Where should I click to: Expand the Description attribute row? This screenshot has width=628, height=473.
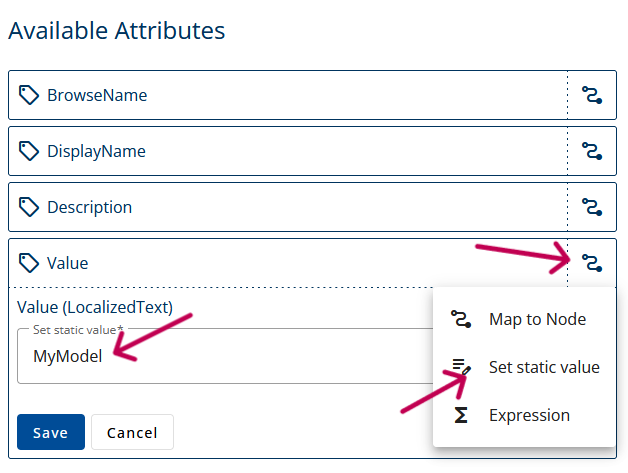[288, 207]
